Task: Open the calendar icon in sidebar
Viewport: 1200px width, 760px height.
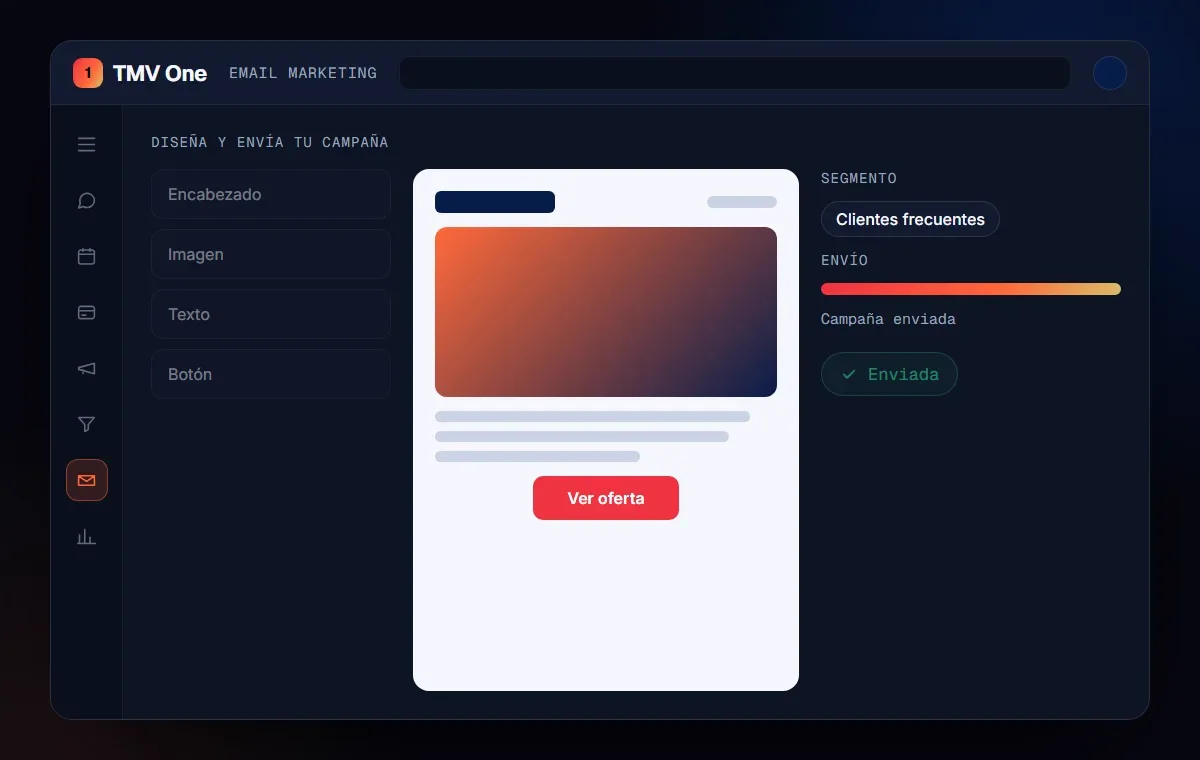Action: pos(87,257)
